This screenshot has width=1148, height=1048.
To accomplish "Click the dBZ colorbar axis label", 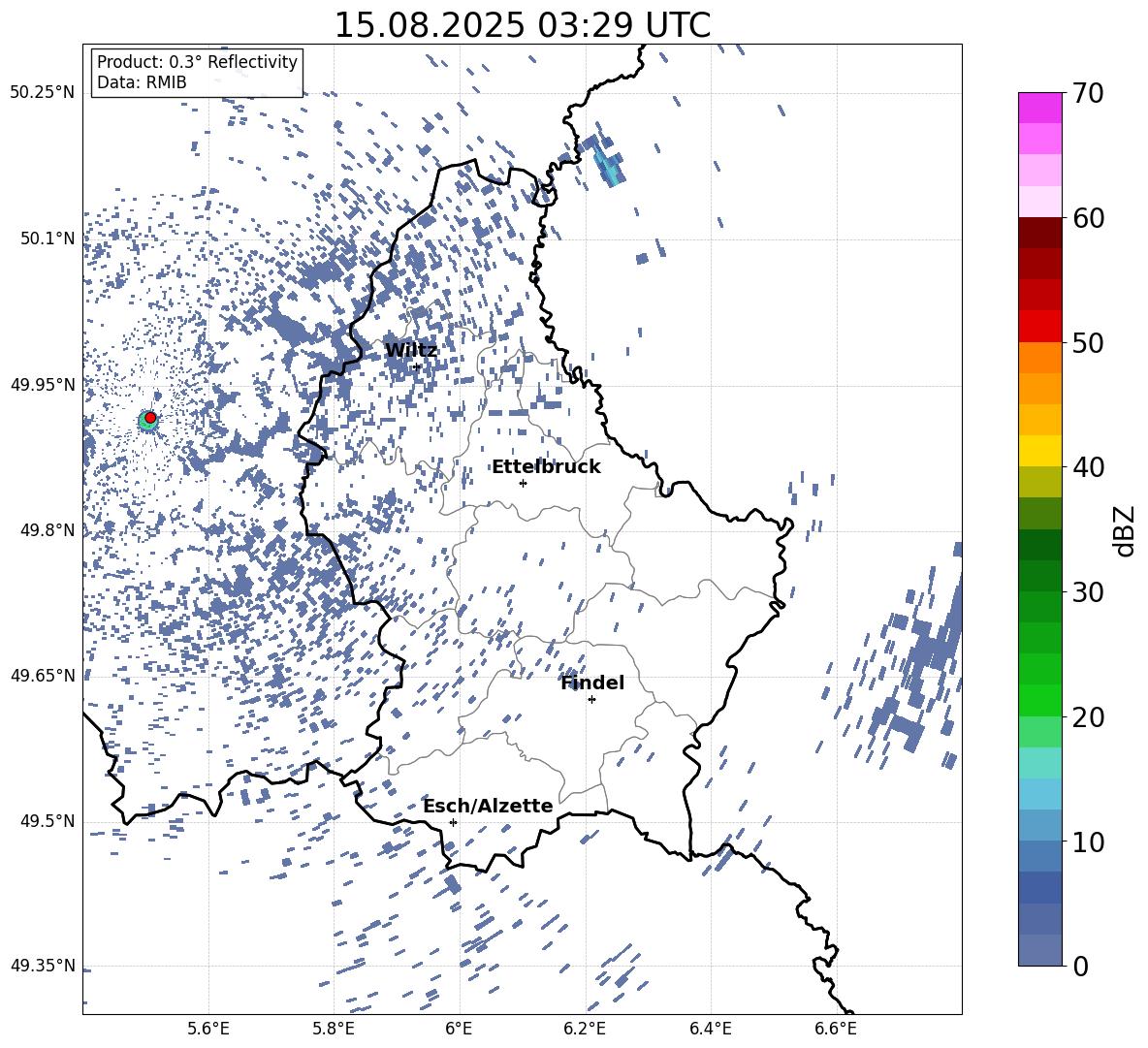I will [x=1126, y=530].
